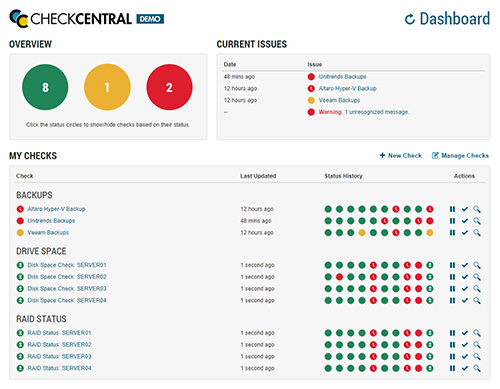This screenshot has height=389, width=500.
Task: Click the Status History column header
Action: (x=343, y=176)
